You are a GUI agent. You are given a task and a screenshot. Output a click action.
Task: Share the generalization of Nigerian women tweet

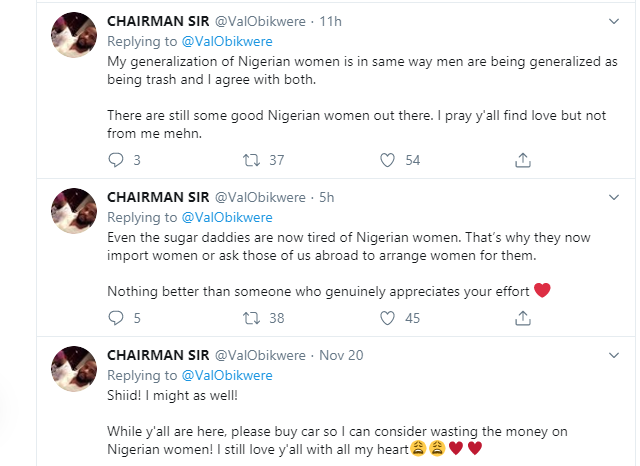coord(522,160)
